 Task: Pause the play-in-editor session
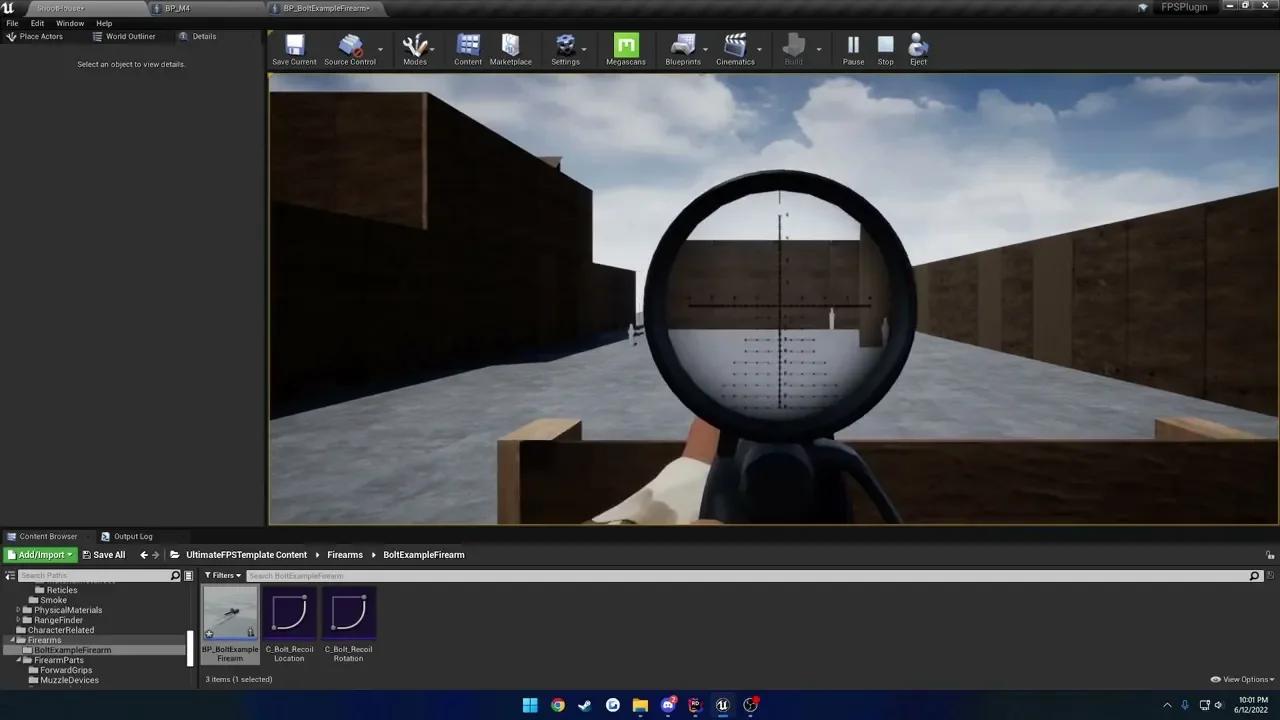(852, 47)
